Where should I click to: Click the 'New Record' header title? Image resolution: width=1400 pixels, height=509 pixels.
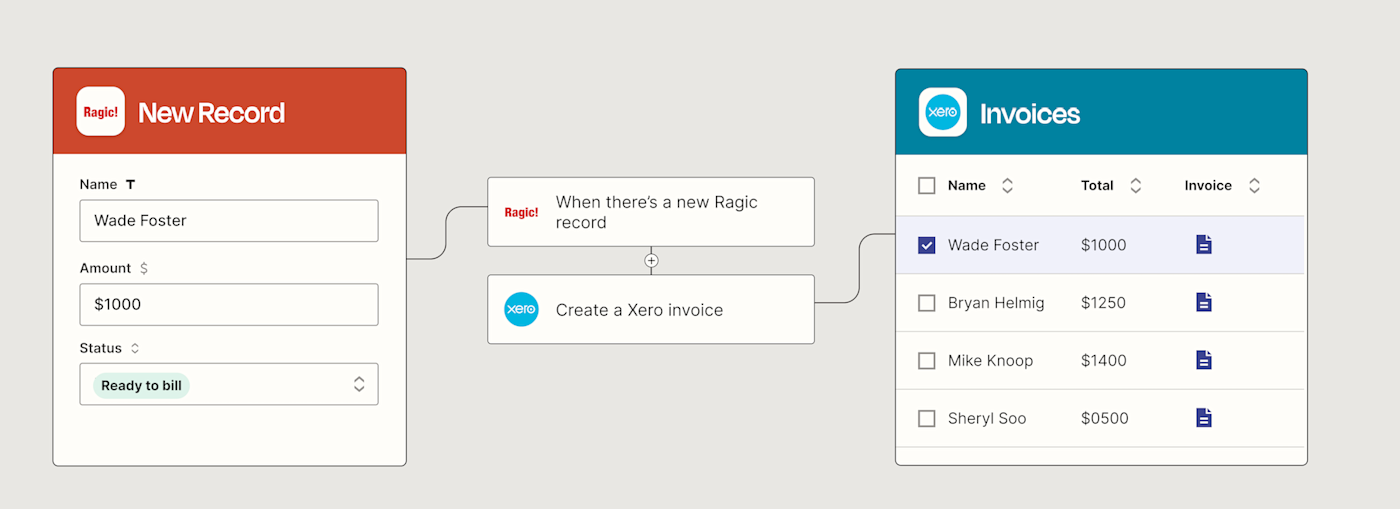[x=211, y=113]
